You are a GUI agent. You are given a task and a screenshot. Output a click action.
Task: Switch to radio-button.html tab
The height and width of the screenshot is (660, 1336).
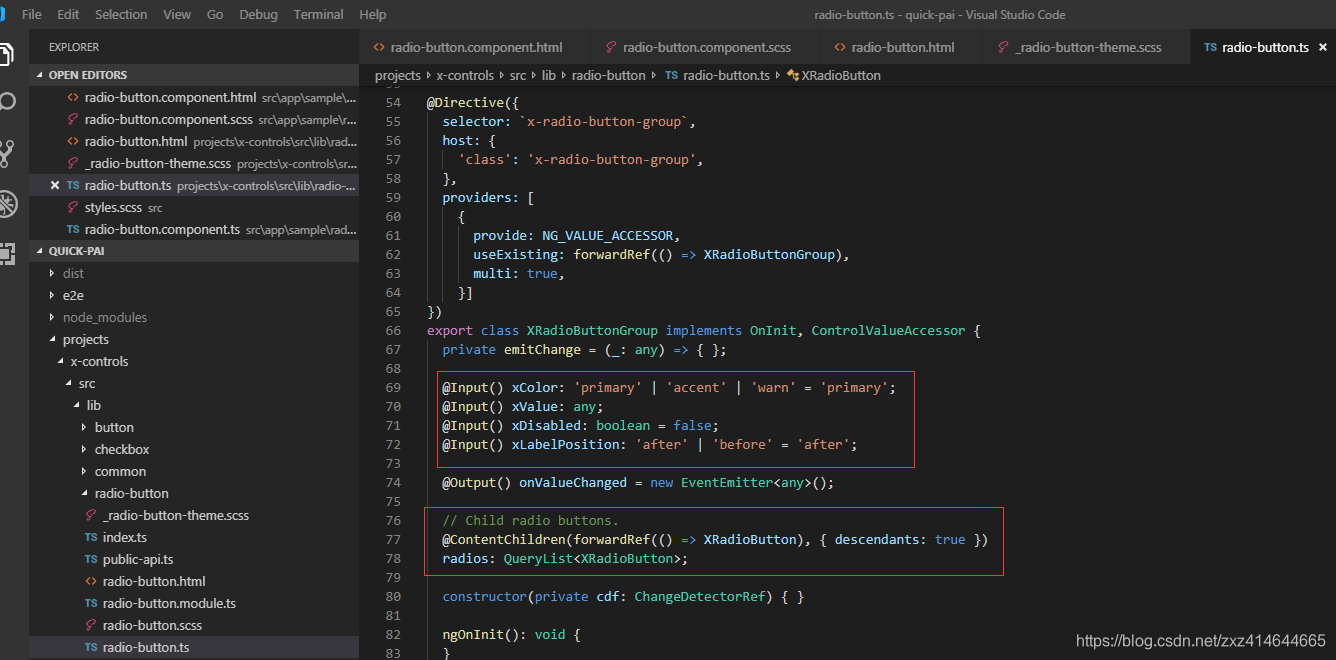click(901, 47)
